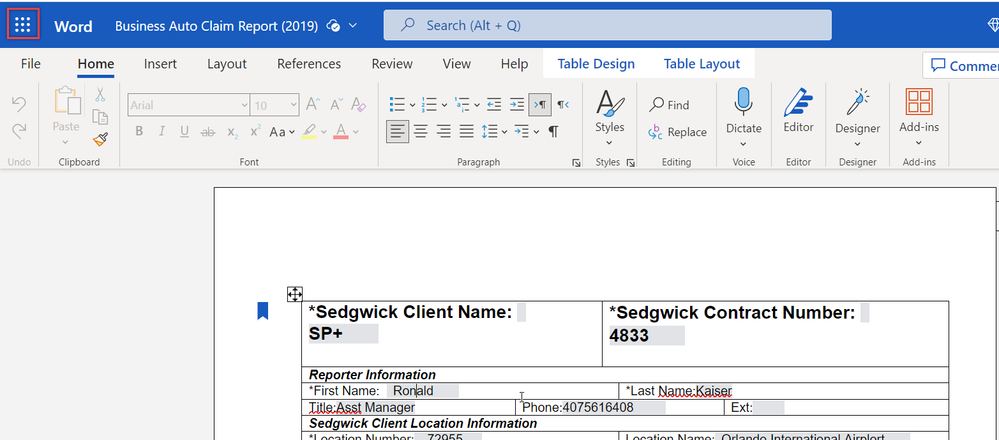Switch to the Table Design tab
Viewport: 999px width, 440px height.
tap(596, 64)
